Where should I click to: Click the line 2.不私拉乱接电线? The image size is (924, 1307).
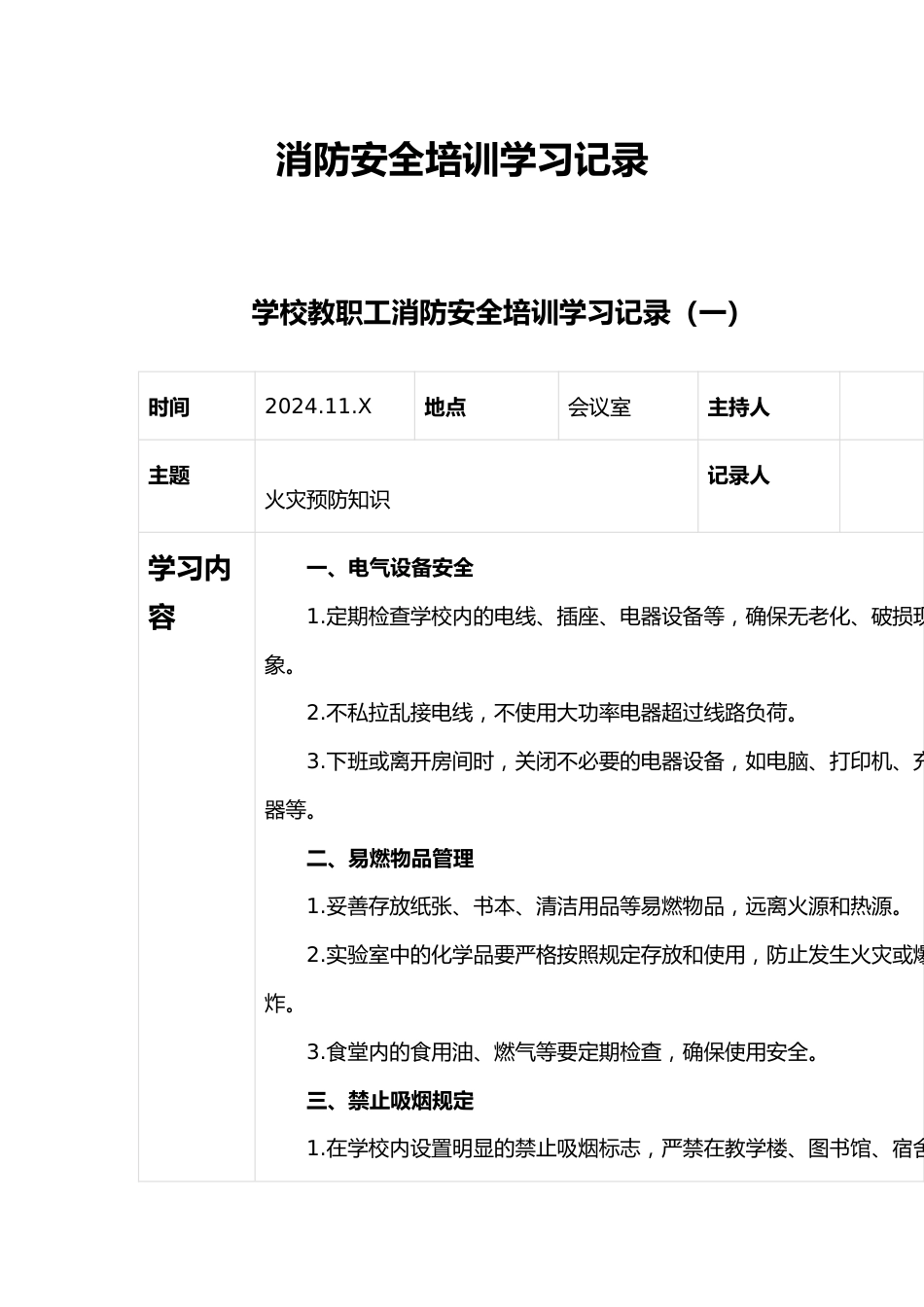coord(555,713)
